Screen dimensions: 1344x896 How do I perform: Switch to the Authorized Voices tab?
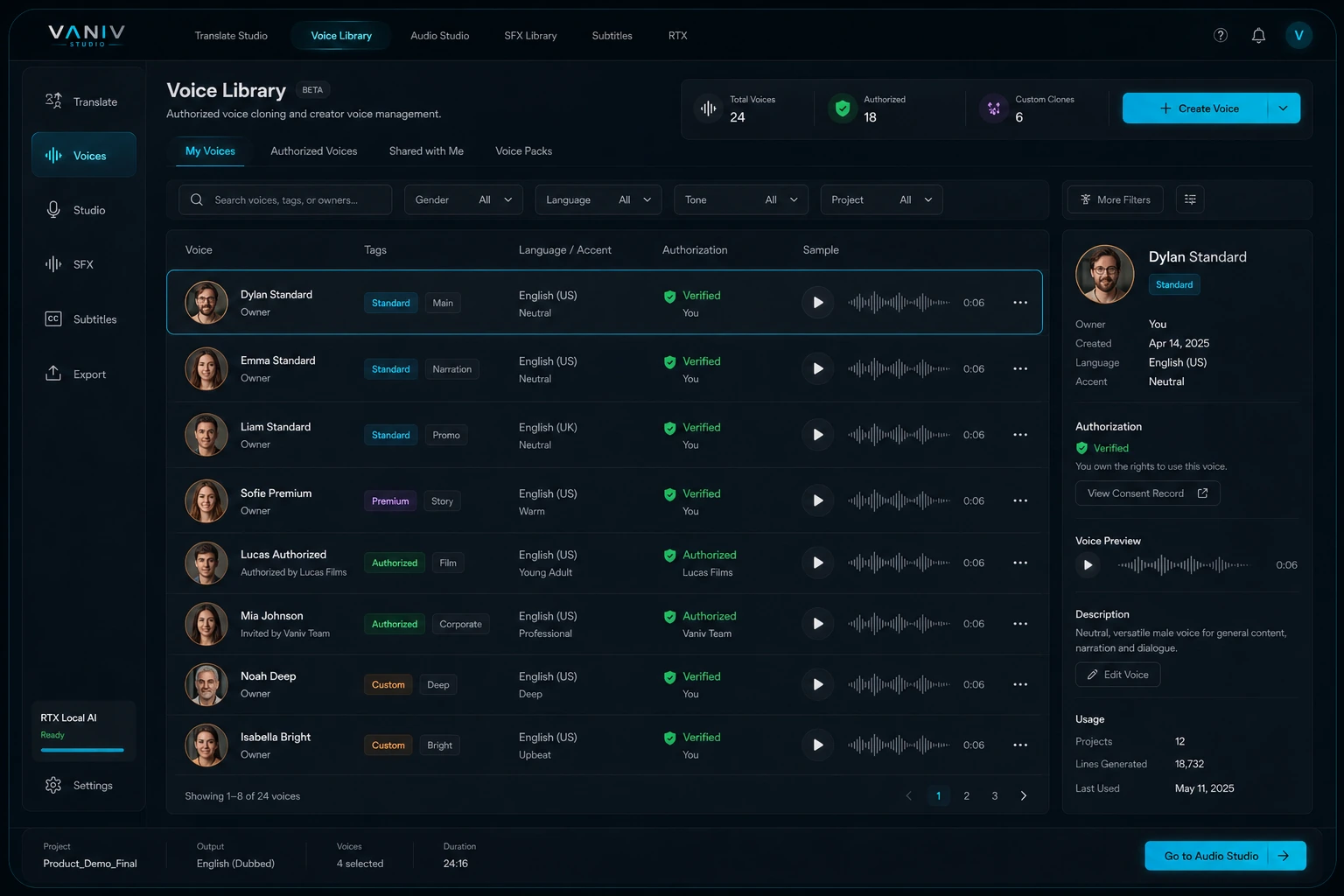click(313, 150)
